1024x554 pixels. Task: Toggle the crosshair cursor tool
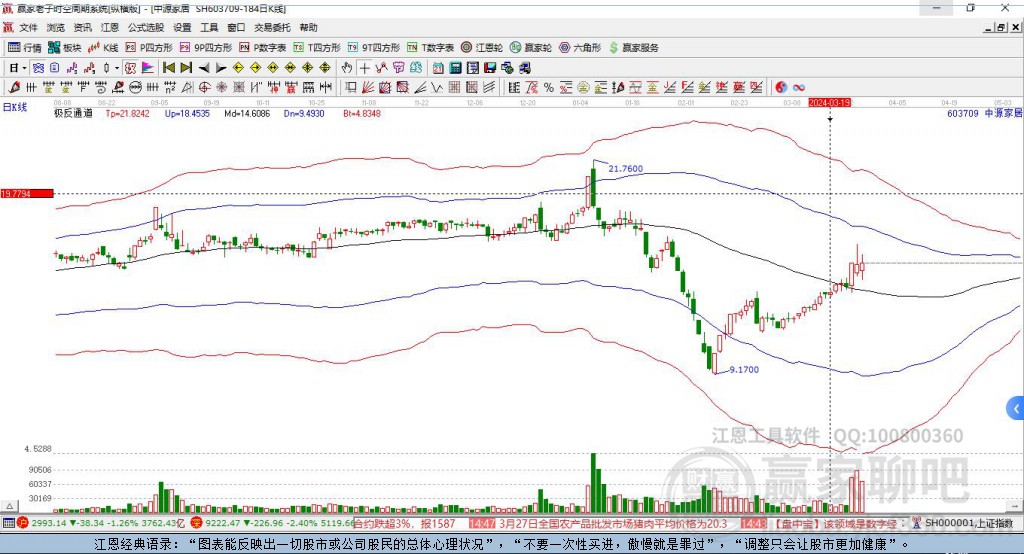364,68
